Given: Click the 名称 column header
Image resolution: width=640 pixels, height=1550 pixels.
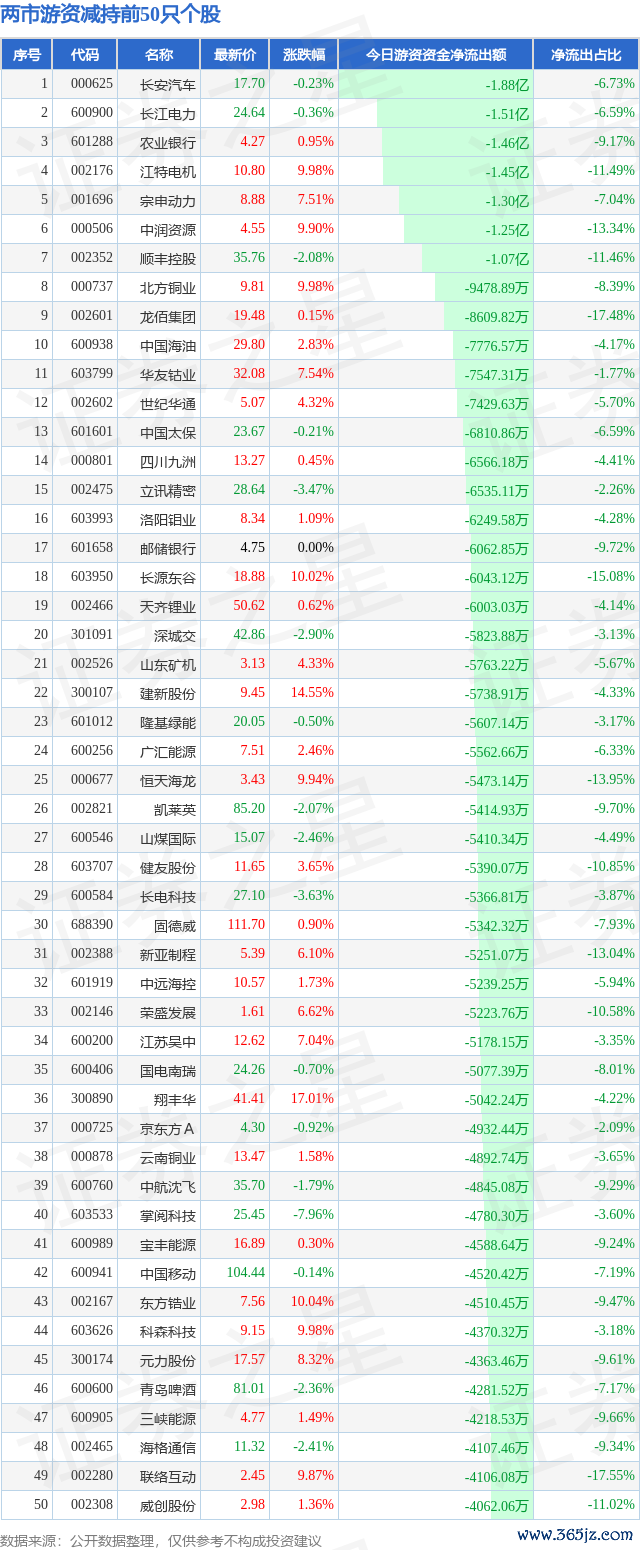Looking at the screenshot, I should 158,55.
